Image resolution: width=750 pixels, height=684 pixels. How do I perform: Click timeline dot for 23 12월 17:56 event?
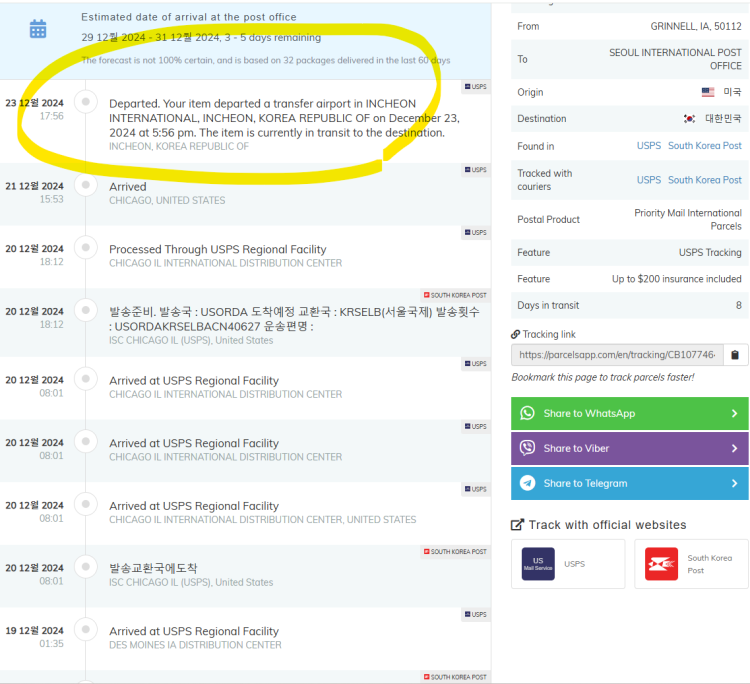[x=86, y=102]
